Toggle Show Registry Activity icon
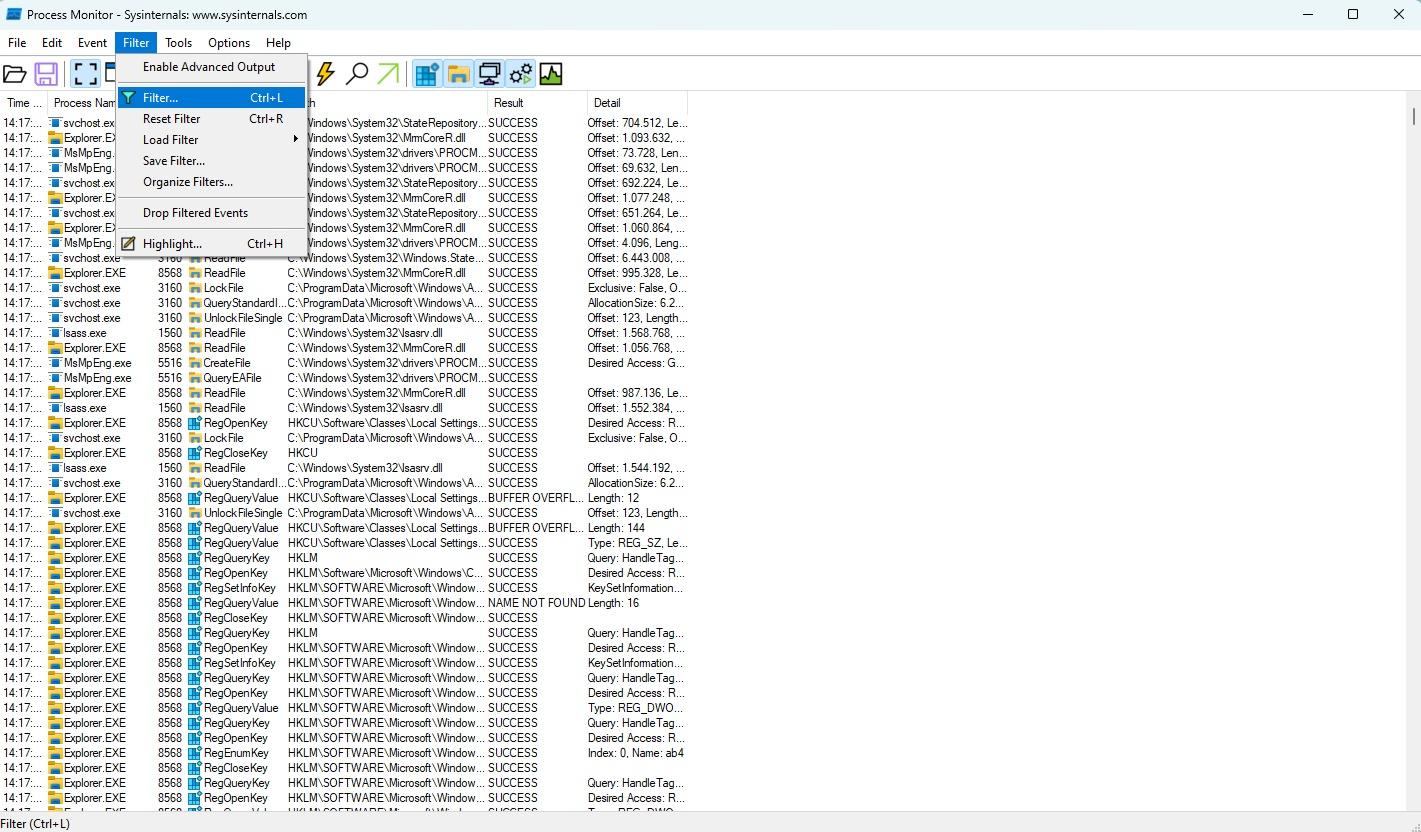This screenshot has width=1421, height=832. tap(427, 74)
